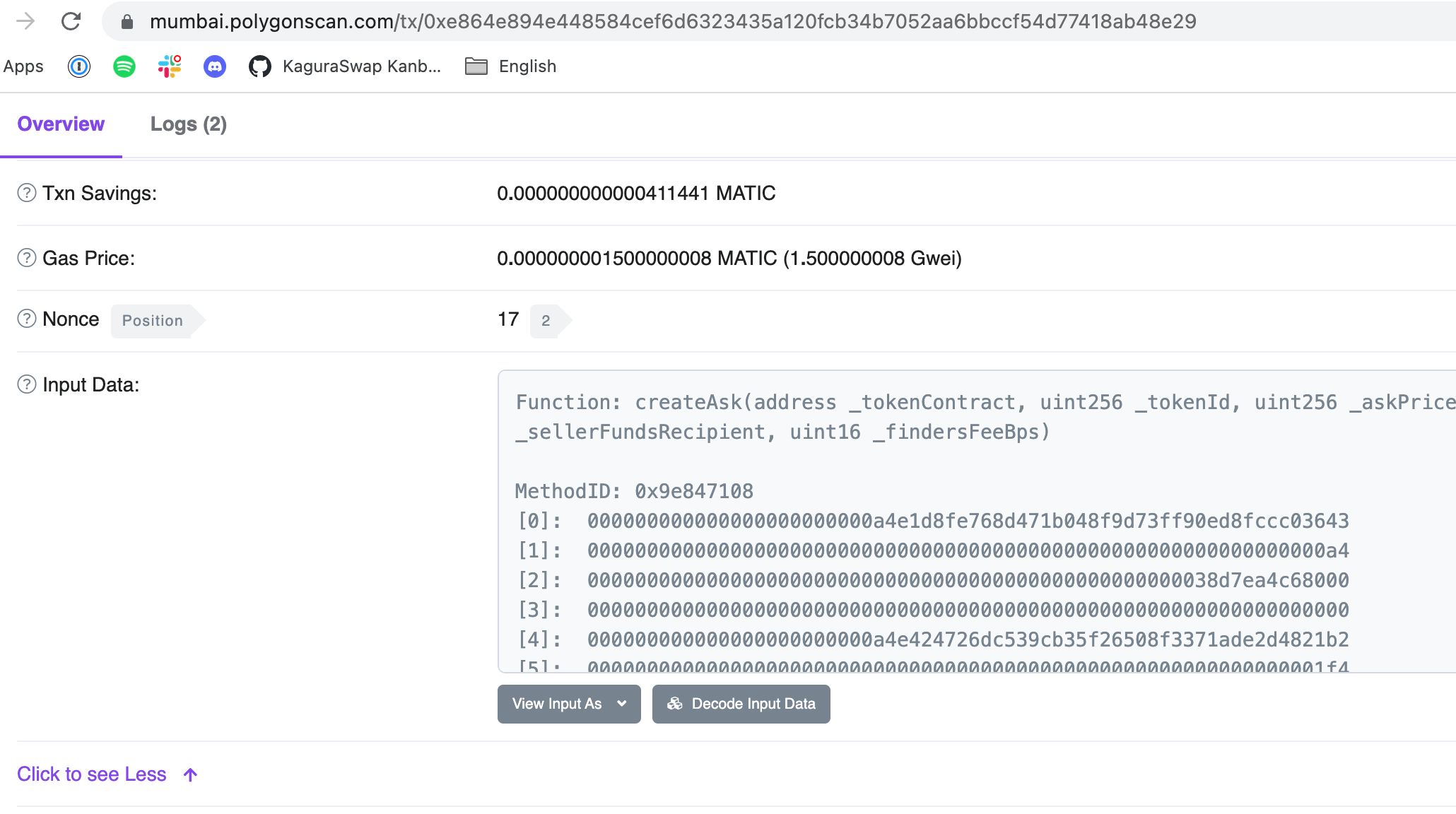Click Slack icon in browser toolbar
The height and width of the screenshot is (814, 1456).
[x=168, y=66]
